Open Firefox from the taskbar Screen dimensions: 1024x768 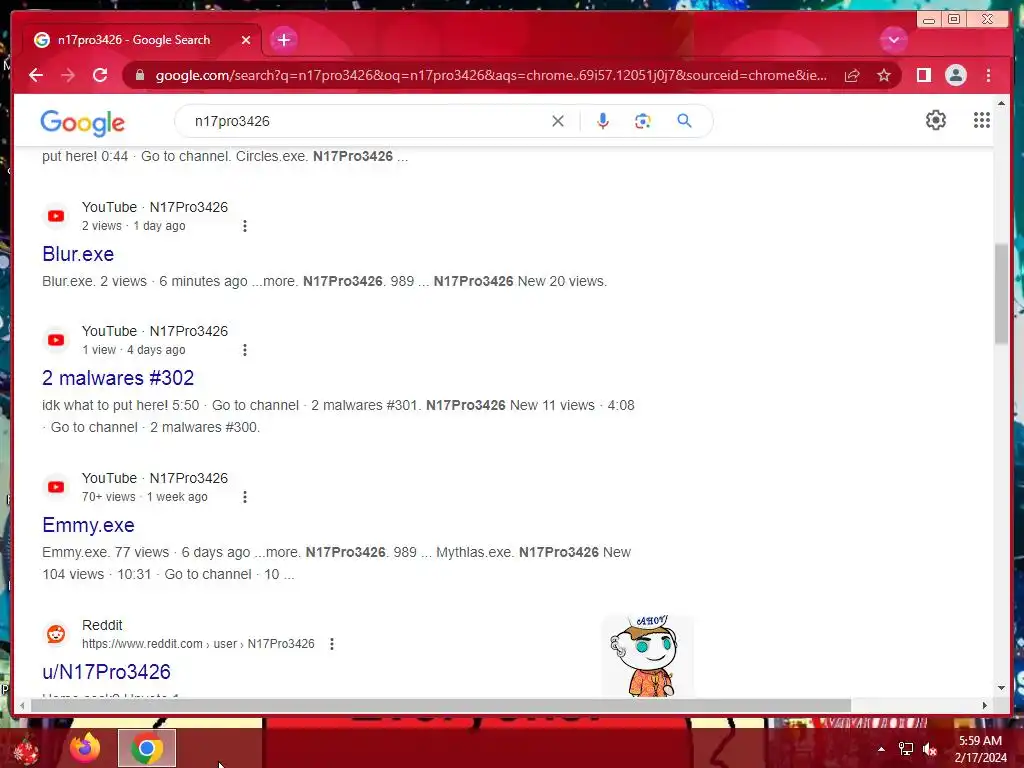tap(85, 748)
